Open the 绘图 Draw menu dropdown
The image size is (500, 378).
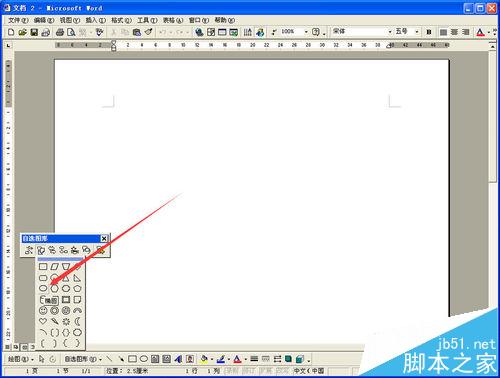21,359
